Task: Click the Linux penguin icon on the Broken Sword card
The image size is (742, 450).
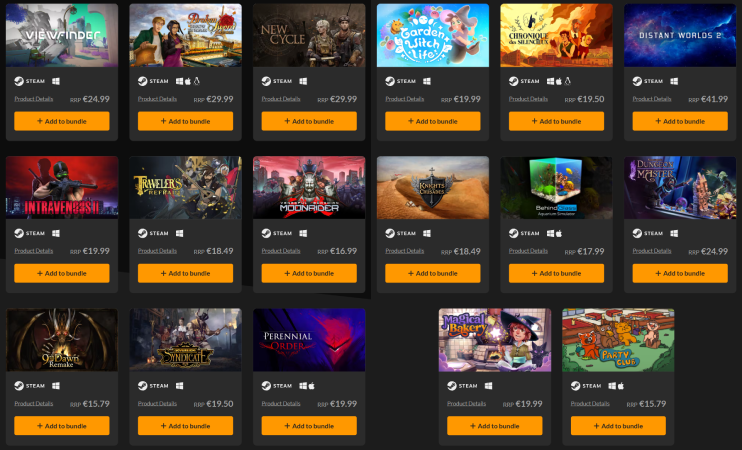Action: [196, 81]
